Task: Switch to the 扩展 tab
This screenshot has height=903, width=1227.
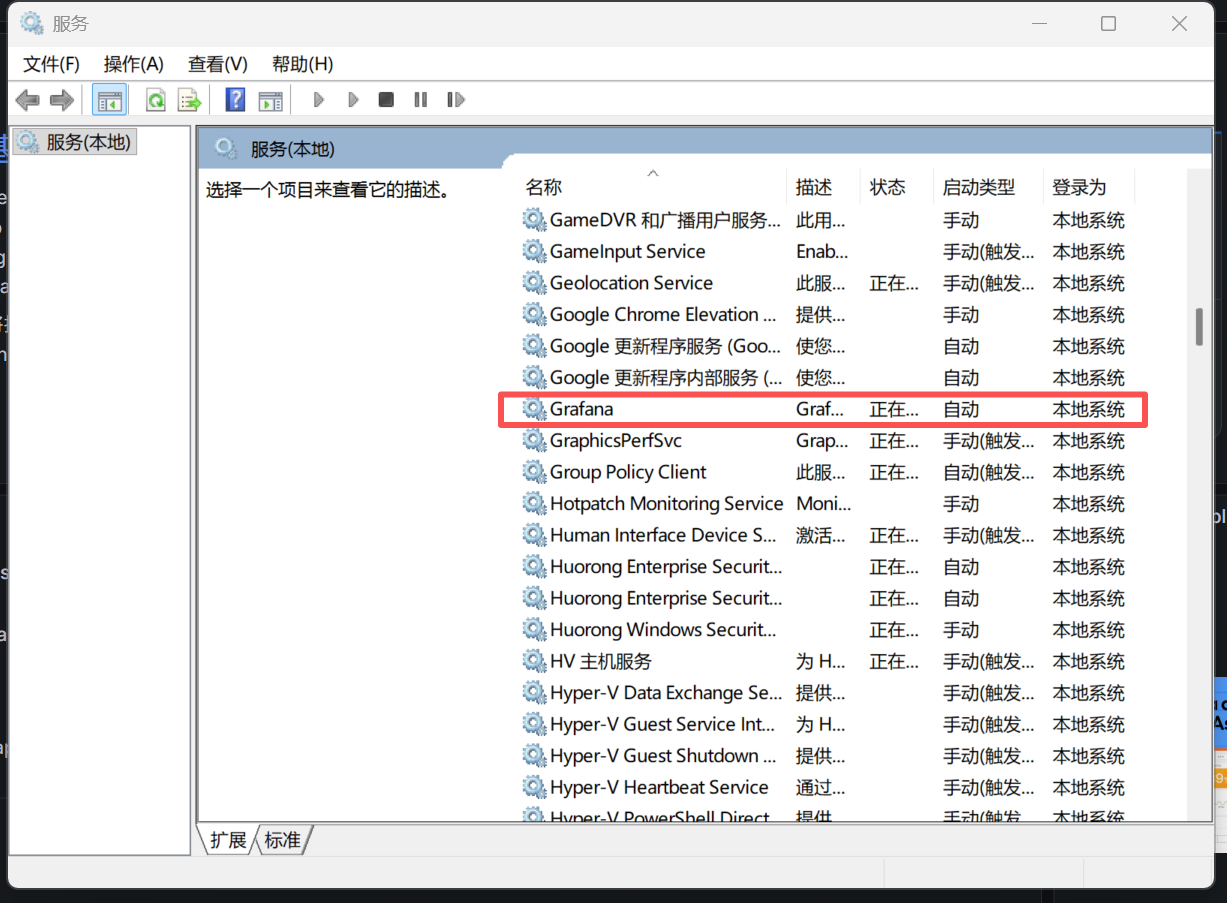Action: click(228, 840)
